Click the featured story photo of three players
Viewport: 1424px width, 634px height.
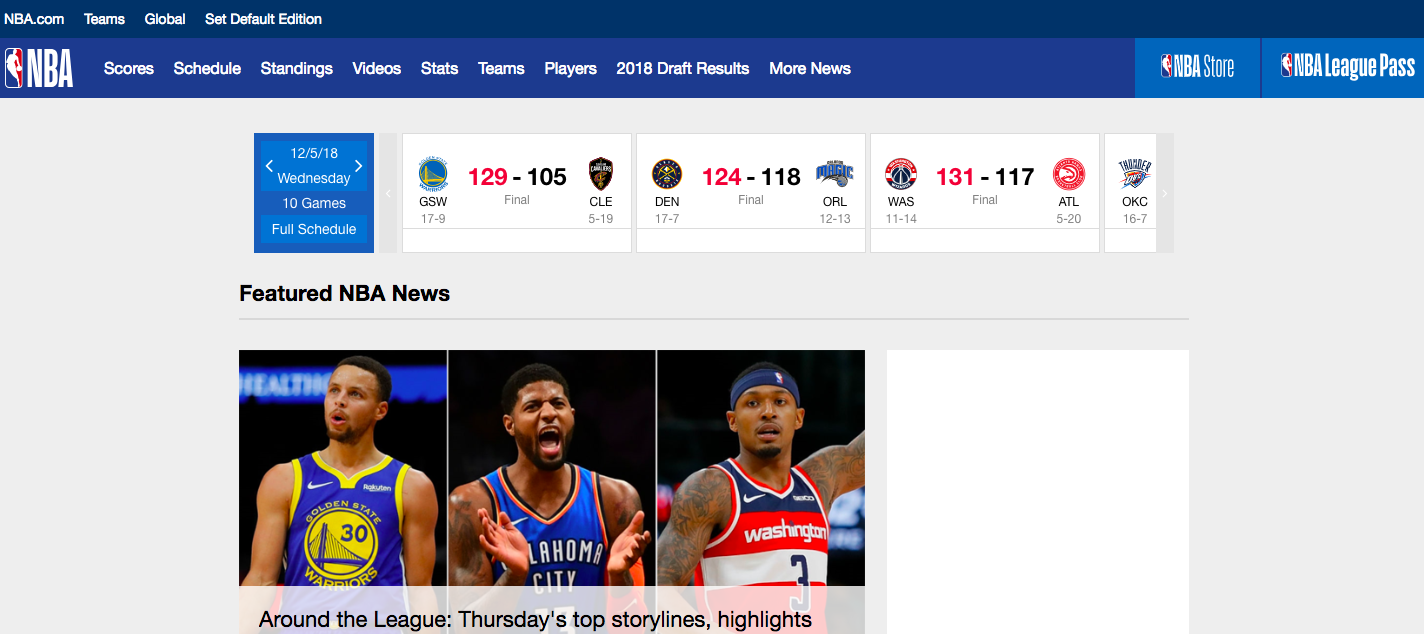pyautogui.click(x=552, y=467)
